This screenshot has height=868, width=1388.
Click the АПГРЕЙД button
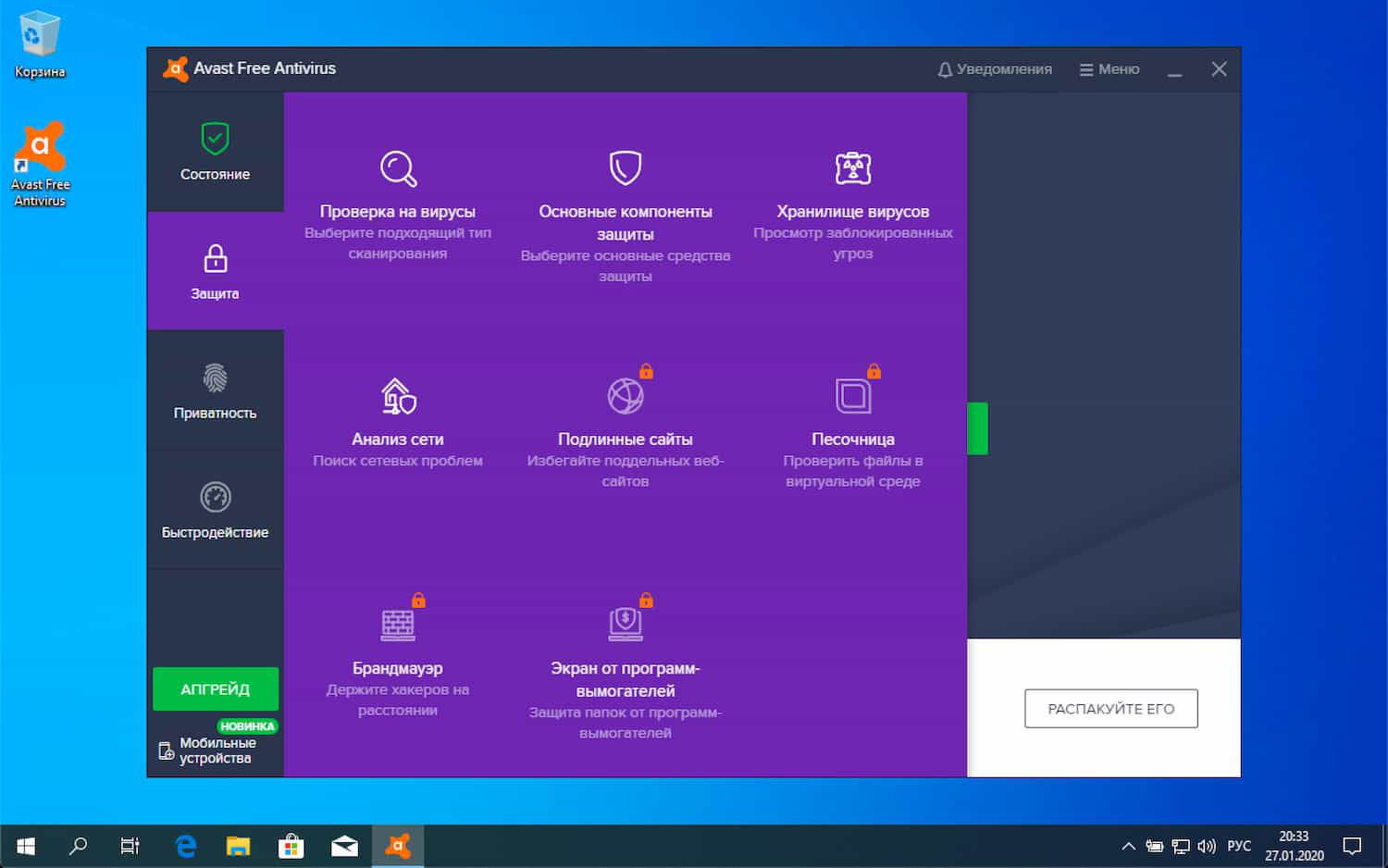coord(215,688)
